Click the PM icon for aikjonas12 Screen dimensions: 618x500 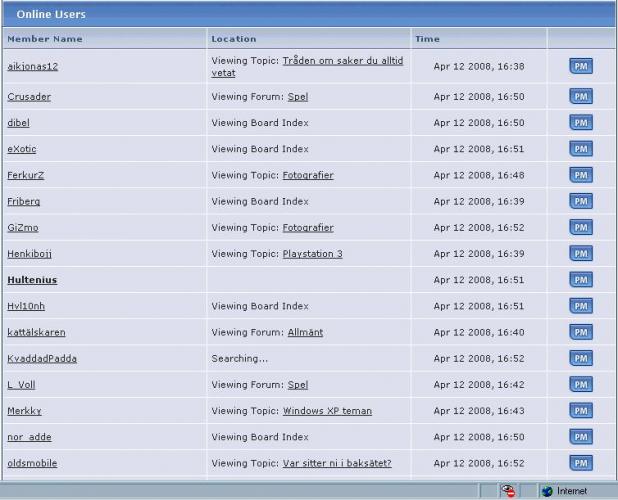[x=580, y=67]
